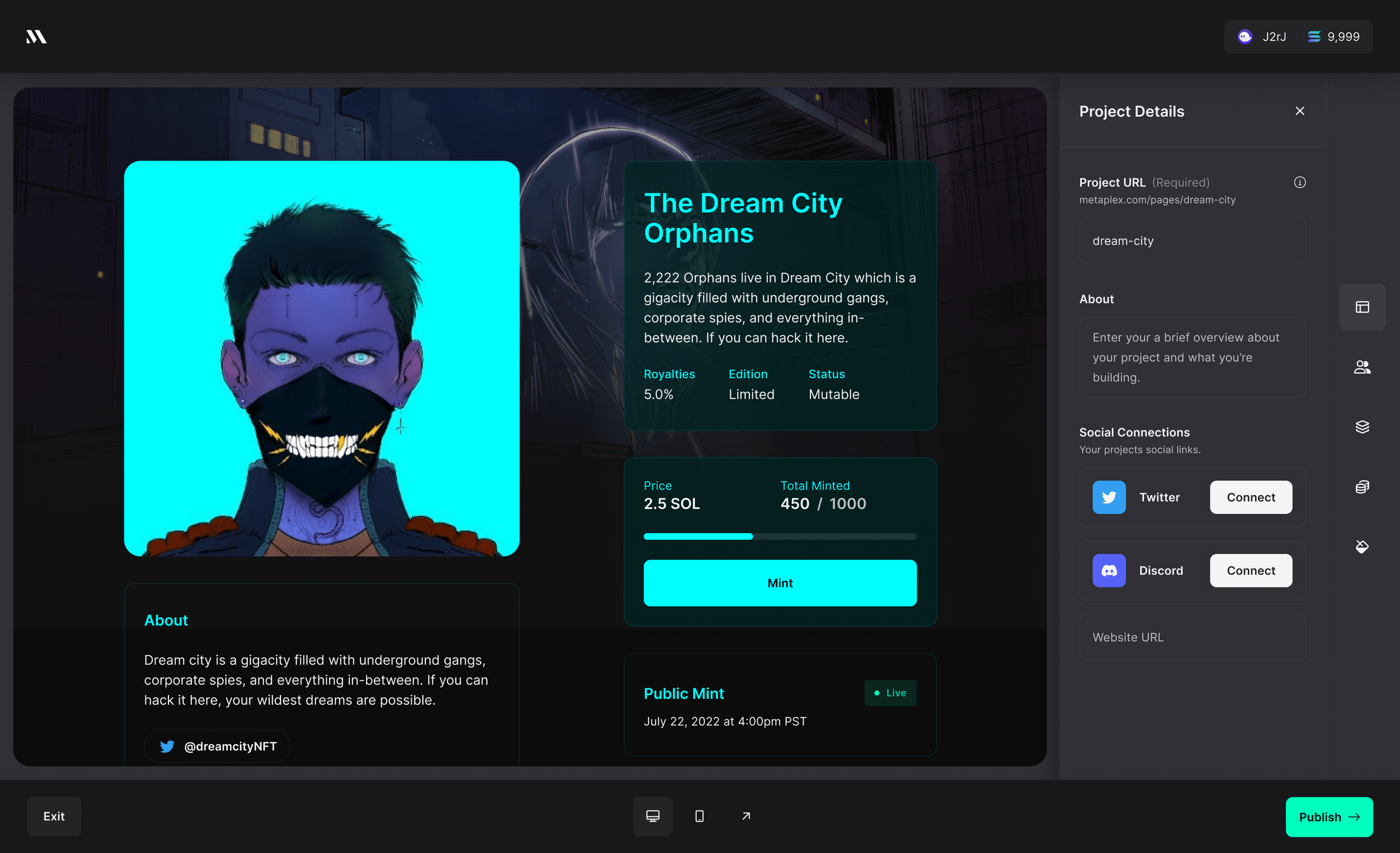Switch to desktop preview mode
This screenshot has height=853, width=1400.
click(x=652, y=816)
